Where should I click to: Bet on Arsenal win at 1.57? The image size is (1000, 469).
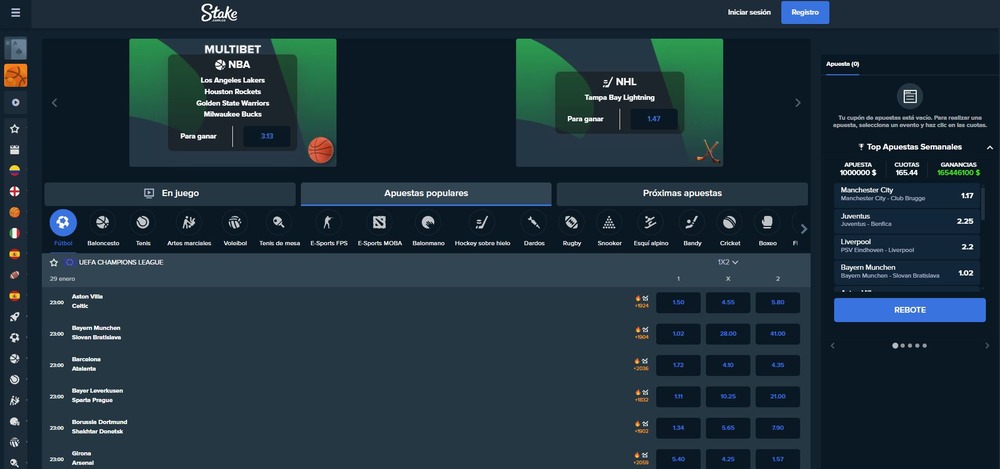pos(777,459)
